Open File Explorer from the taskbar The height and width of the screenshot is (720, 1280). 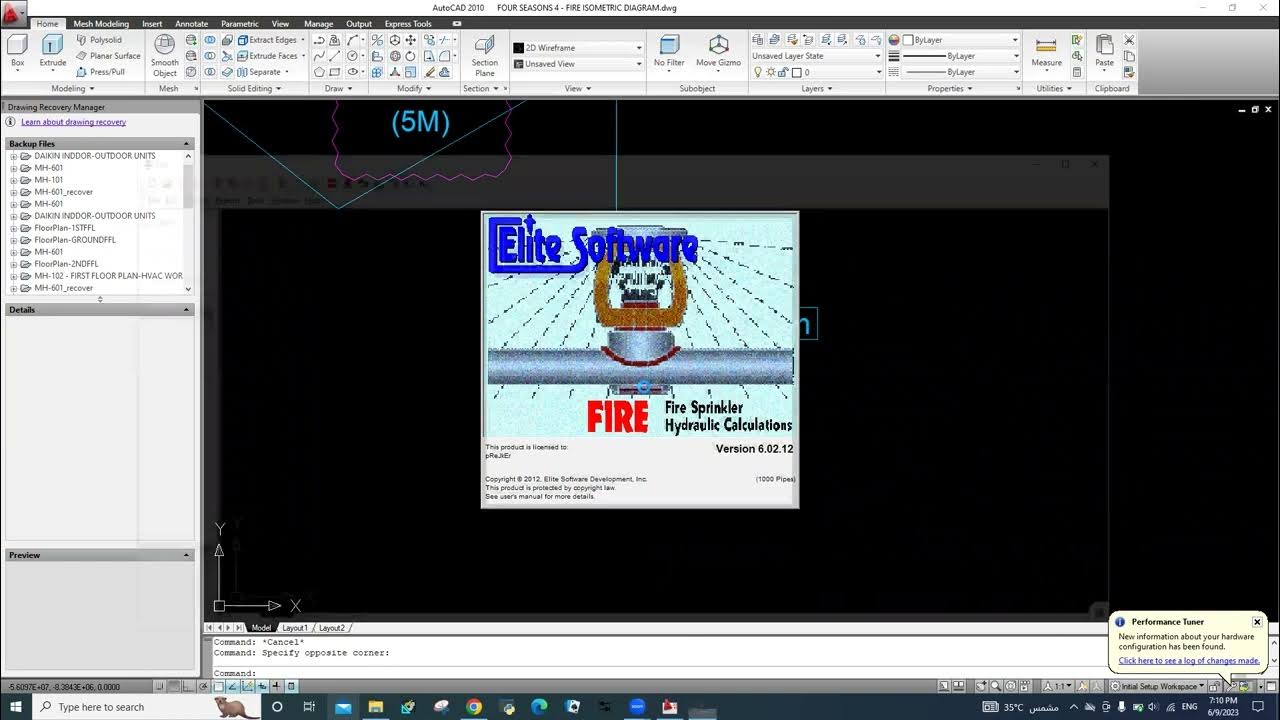pyautogui.click(x=375, y=707)
